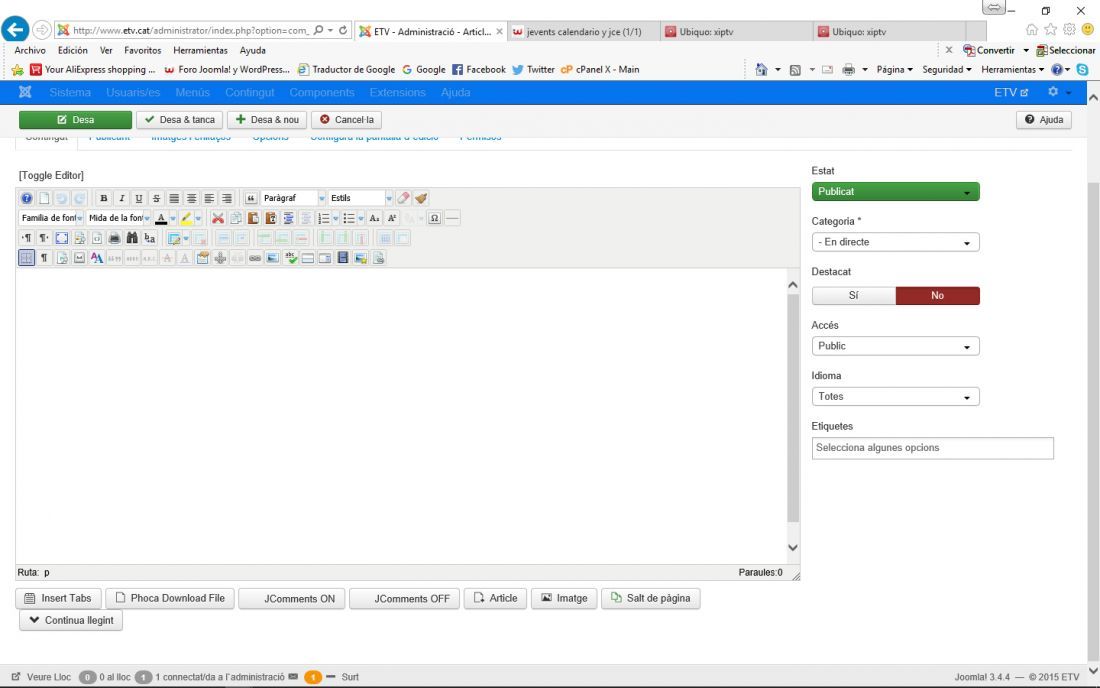
Task: Click the cut scissors icon
Action: coord(218,218)
